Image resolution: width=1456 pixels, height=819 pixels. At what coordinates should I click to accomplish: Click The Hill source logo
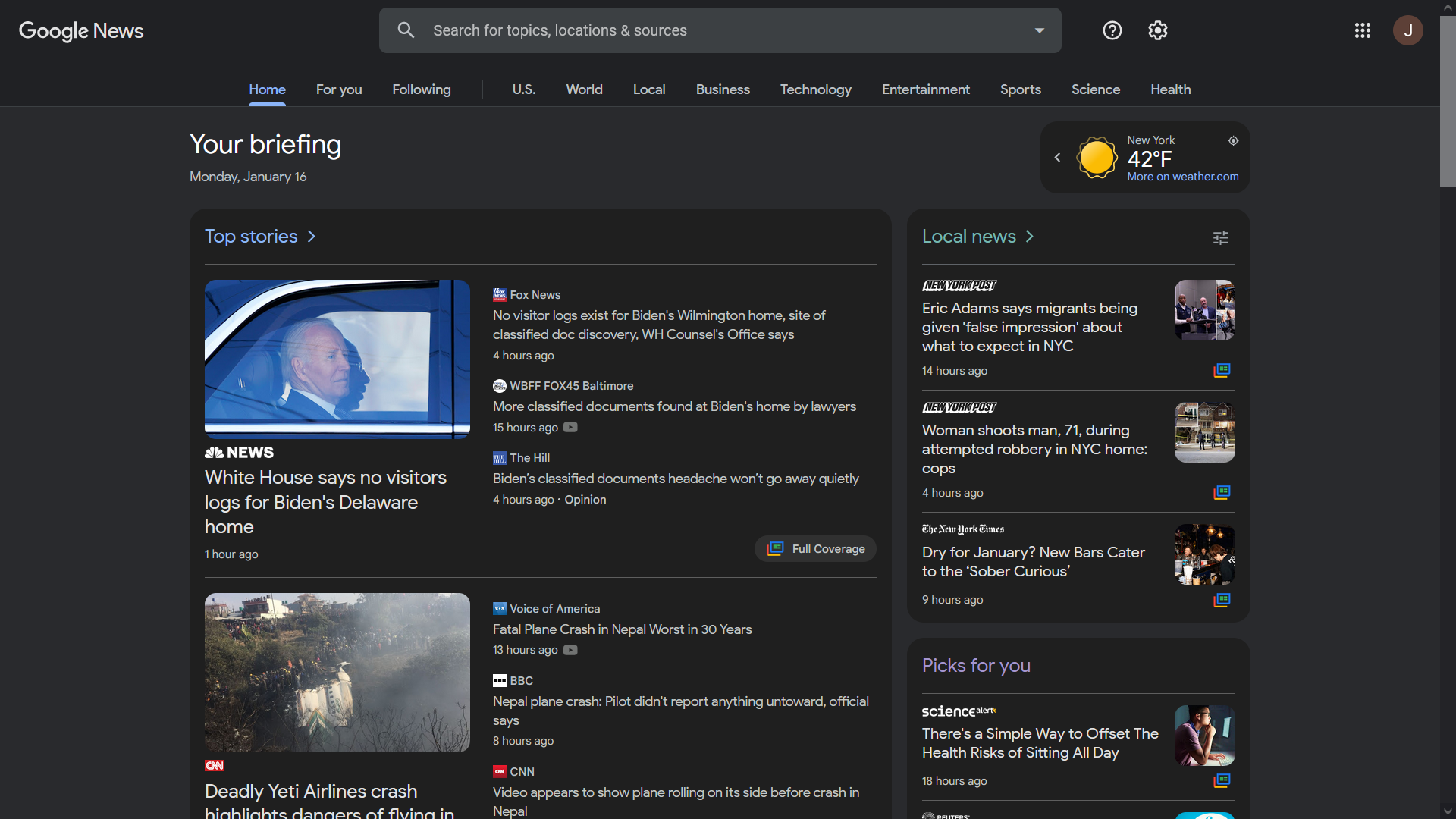click(x=500, y=458)
